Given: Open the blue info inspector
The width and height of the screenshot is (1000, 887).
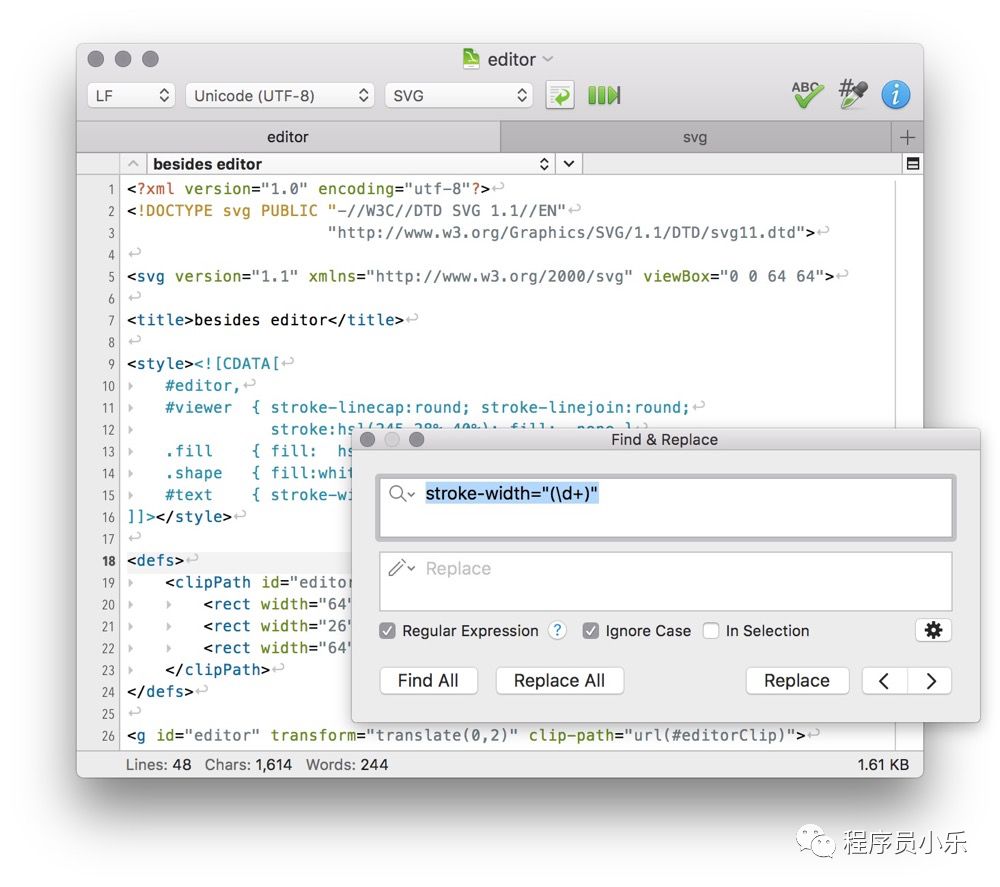Looking at the screenshot, I should click(895, 95).
